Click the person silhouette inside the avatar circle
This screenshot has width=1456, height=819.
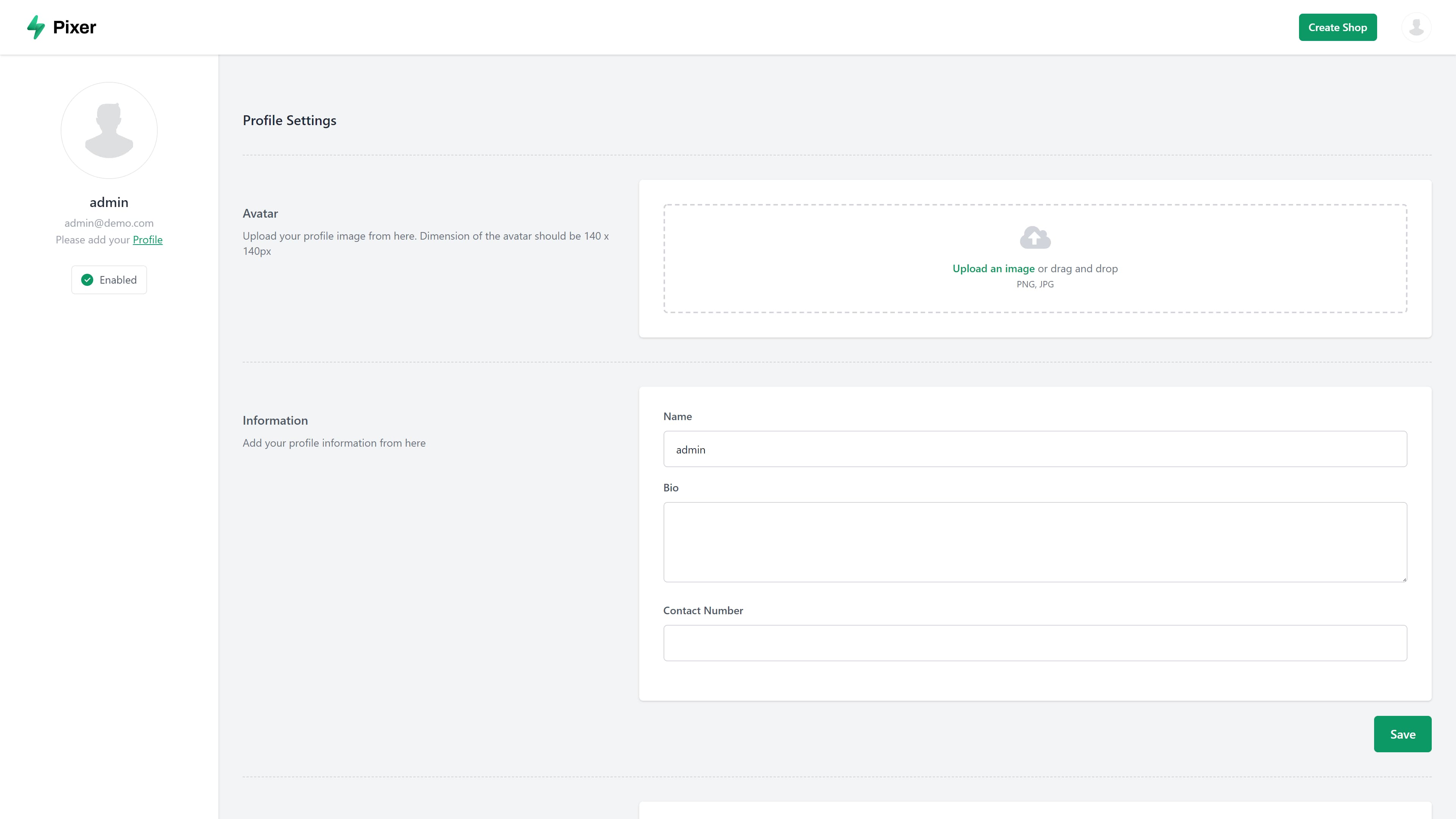point(108,130)
